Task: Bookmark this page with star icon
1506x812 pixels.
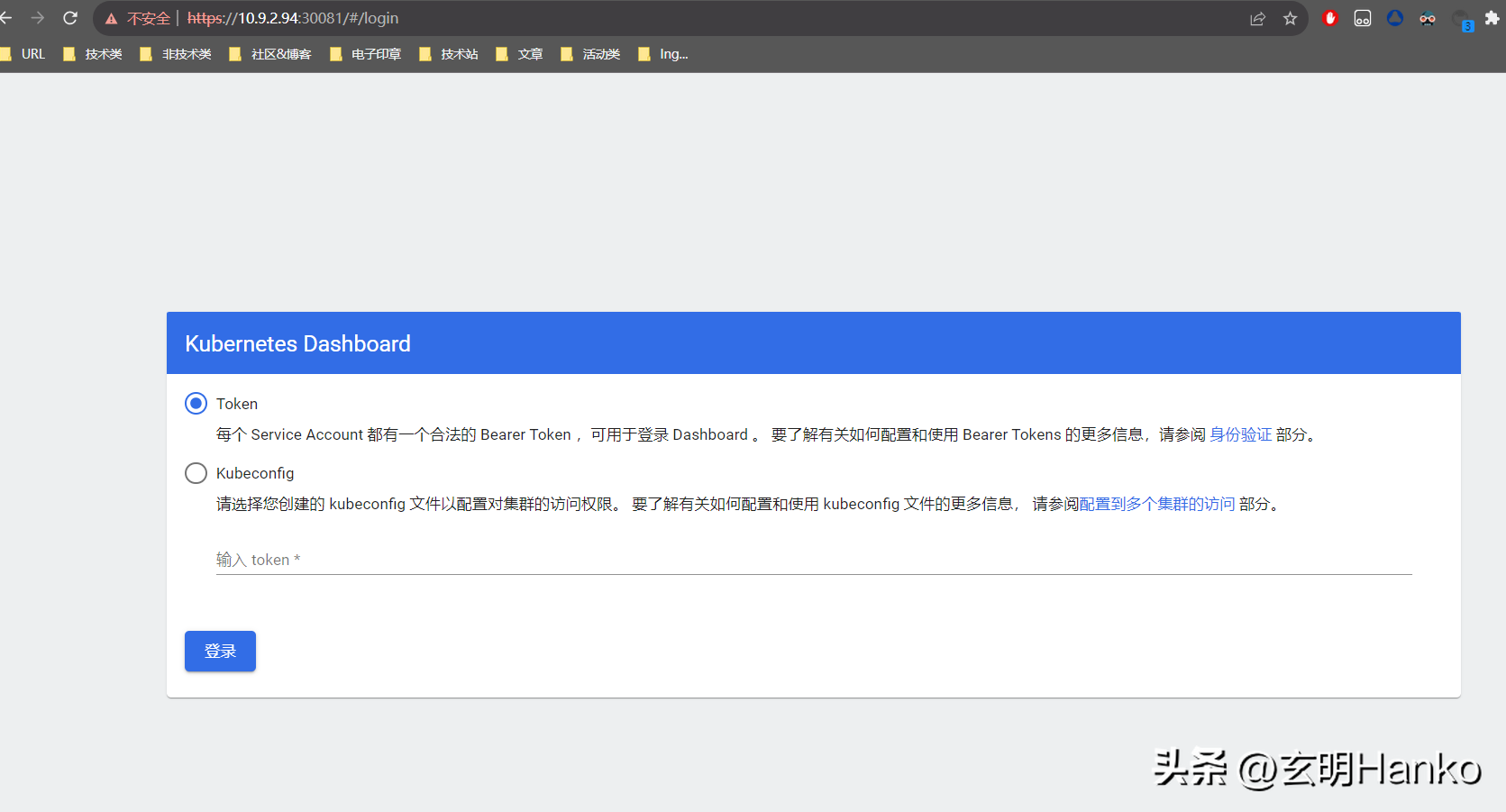Action: point(1290,18)
